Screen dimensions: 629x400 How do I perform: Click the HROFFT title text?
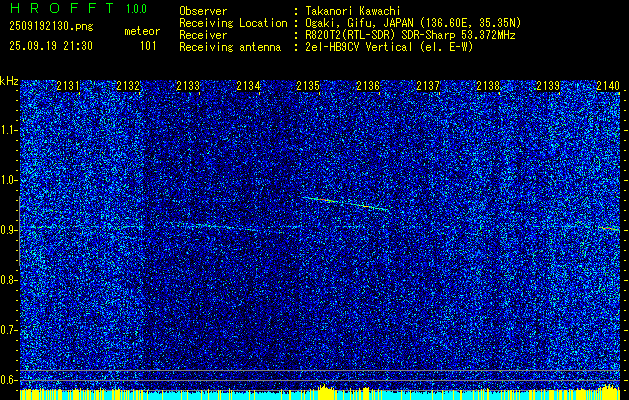coord(62,8)
